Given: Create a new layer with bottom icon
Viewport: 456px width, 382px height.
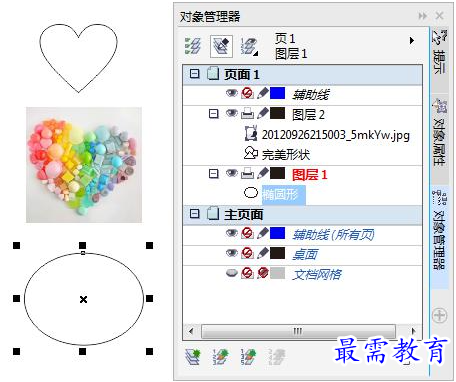Looking at the screenshot, I should [193, 357].
